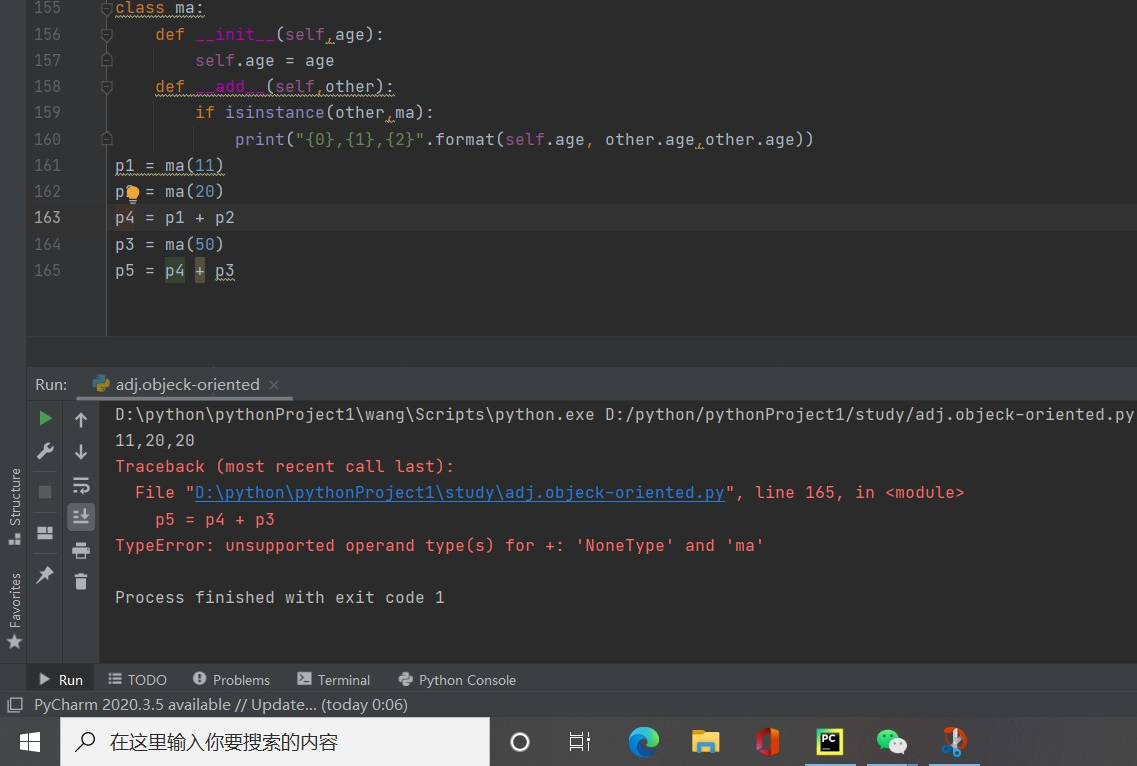Click line number 163 in gutter
Screen dimensions: 1137x766
47,218
